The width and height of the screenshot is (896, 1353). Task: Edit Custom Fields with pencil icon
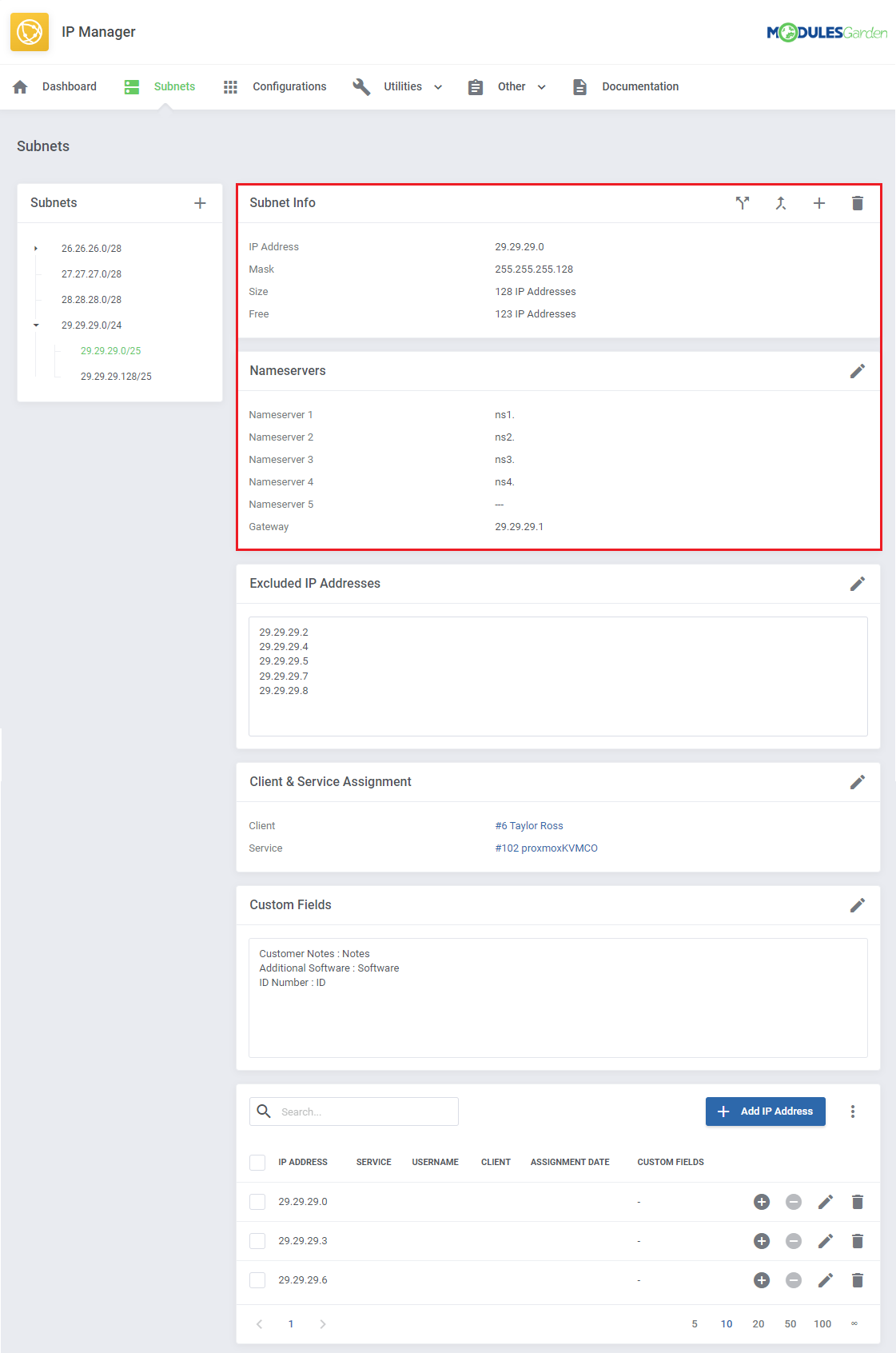[x=858, y=905]
